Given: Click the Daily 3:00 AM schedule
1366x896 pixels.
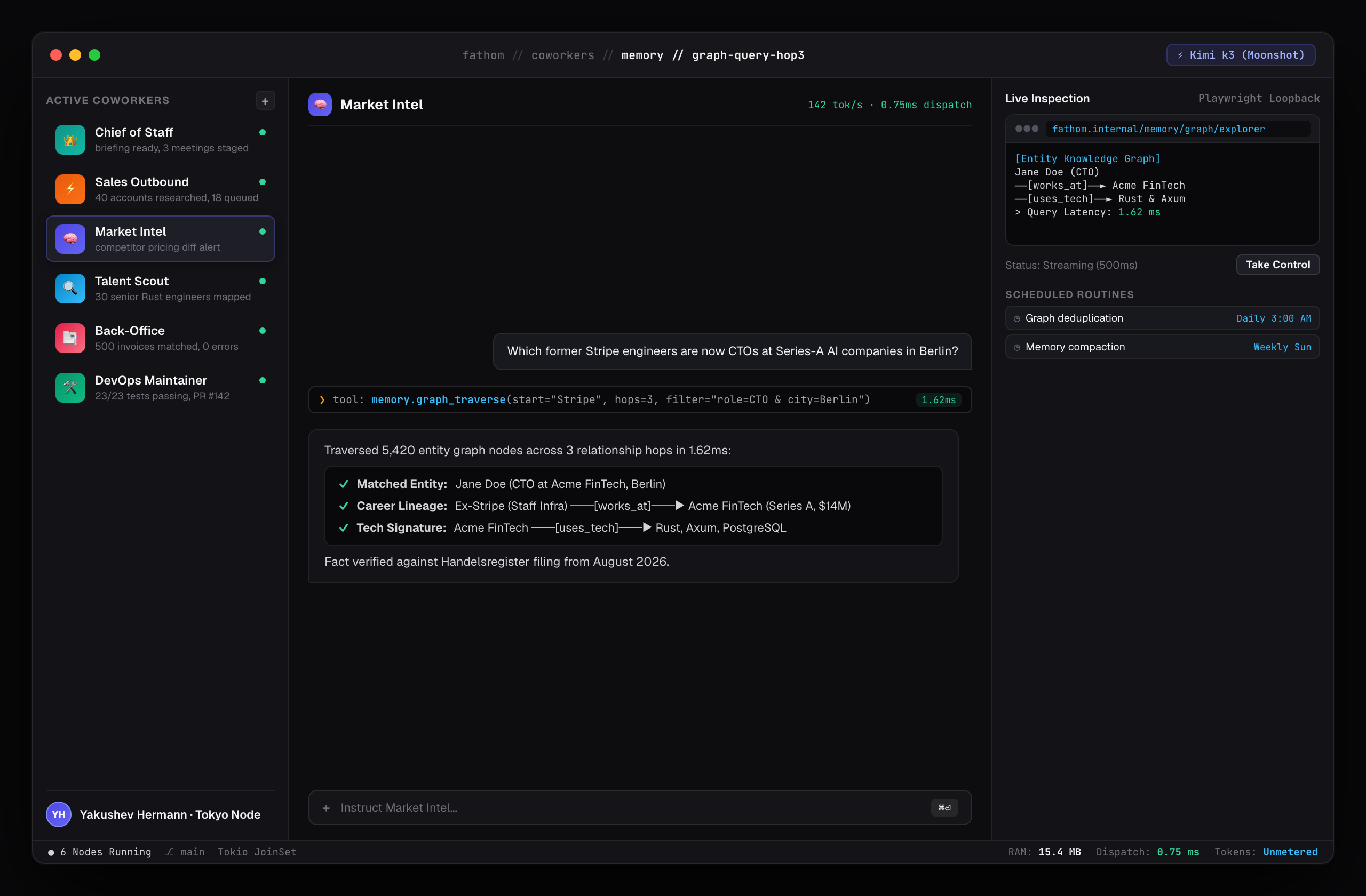Looking at the screenshot, I should (1274, 318).
